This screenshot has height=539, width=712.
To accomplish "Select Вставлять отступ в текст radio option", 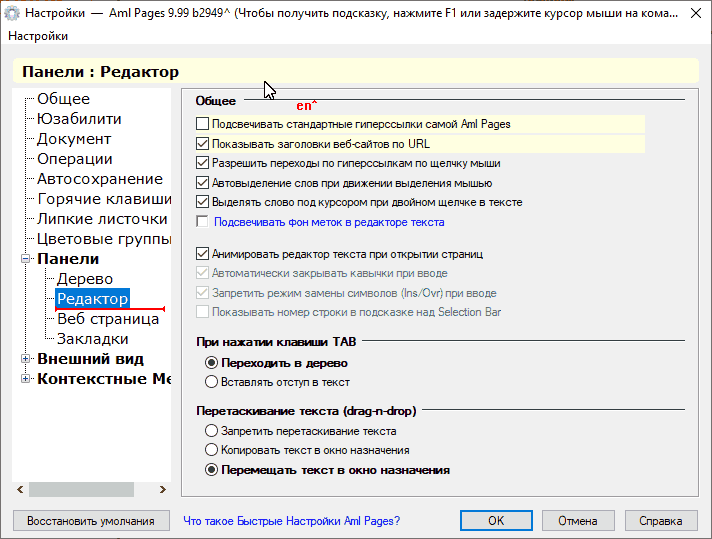I will [x=211, y=382].
